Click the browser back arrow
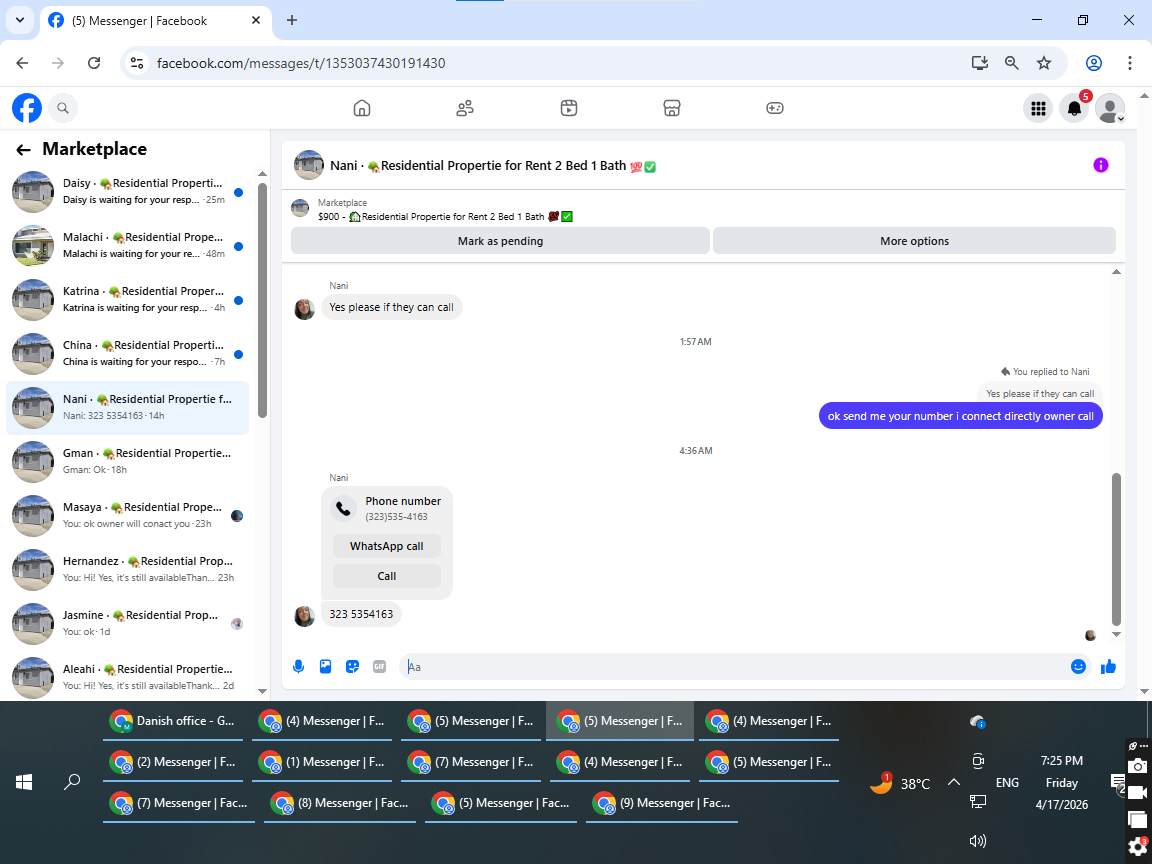Image resolution: width=1152 pixels, height=864 pixels. (22, 63)
